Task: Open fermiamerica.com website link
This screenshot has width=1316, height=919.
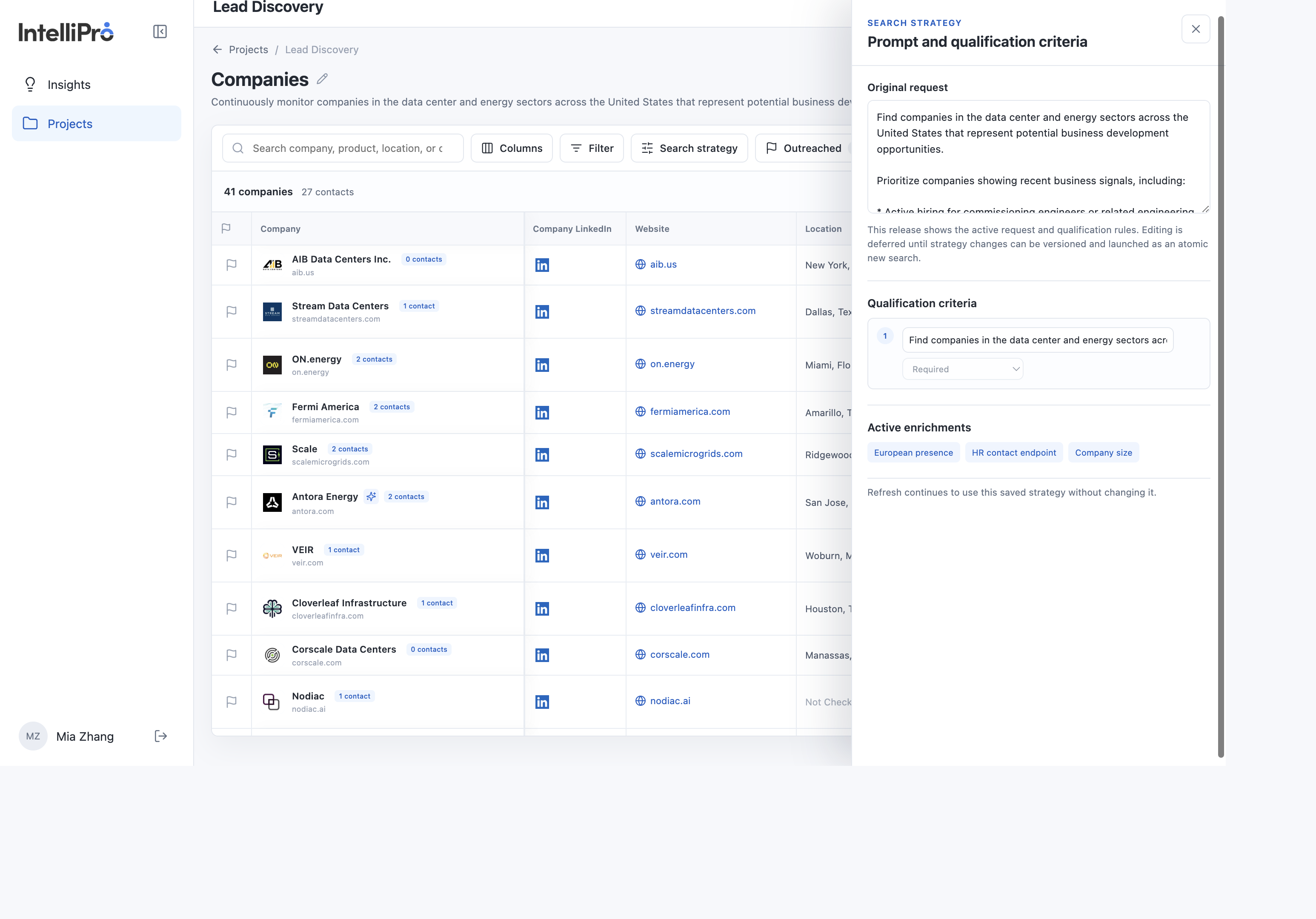Action: (x=690, y=411)
